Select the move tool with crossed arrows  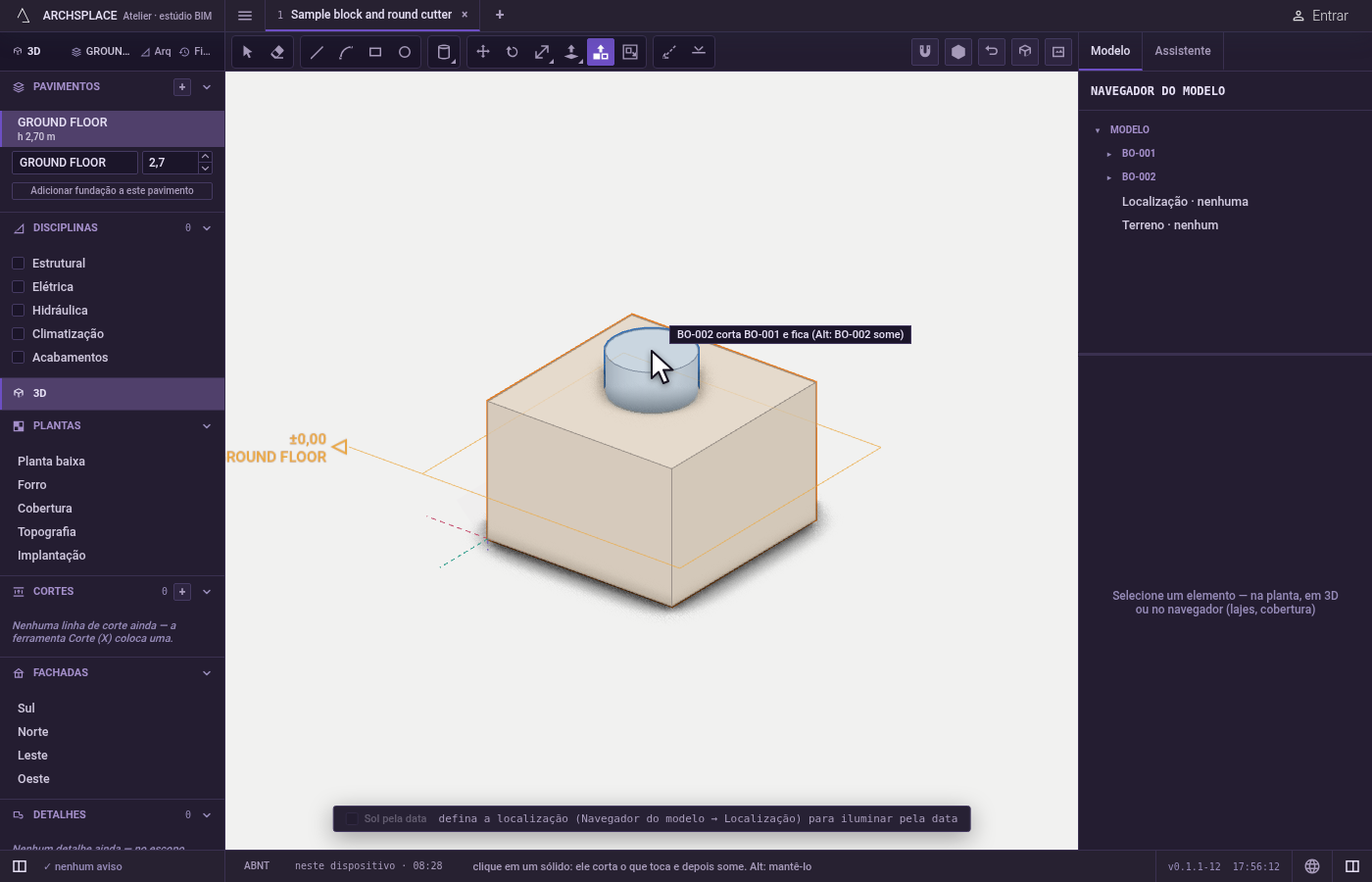click(x=483, y=52)
